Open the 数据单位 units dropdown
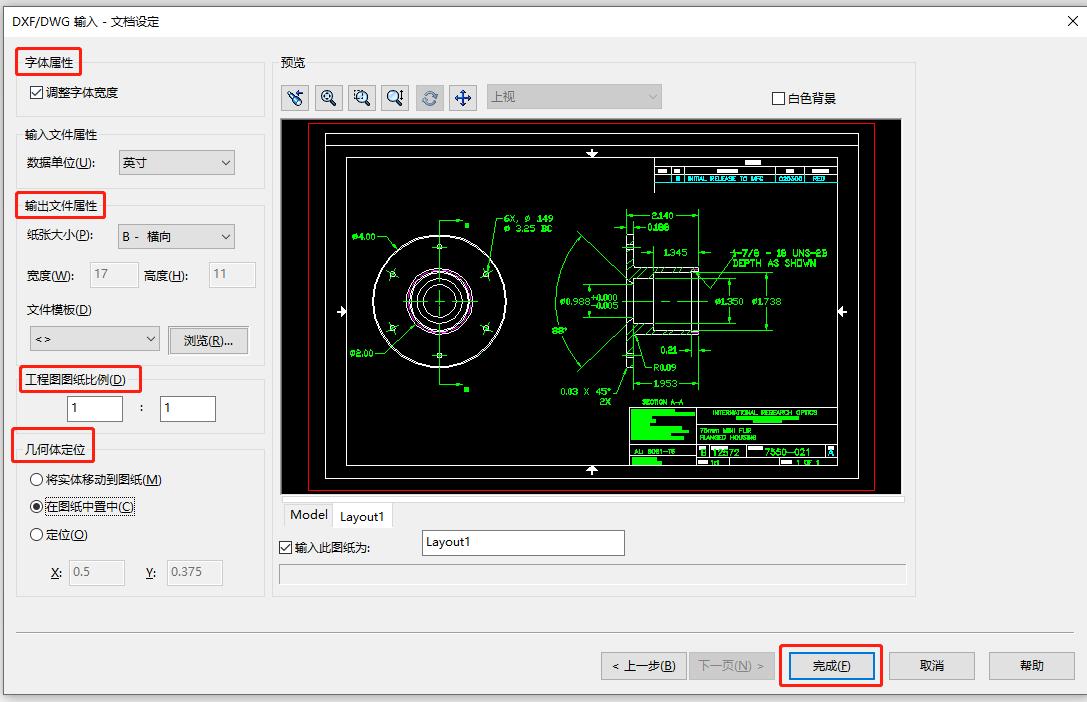The width and height of the screenshot is (1087, 702). pos(176,162)
